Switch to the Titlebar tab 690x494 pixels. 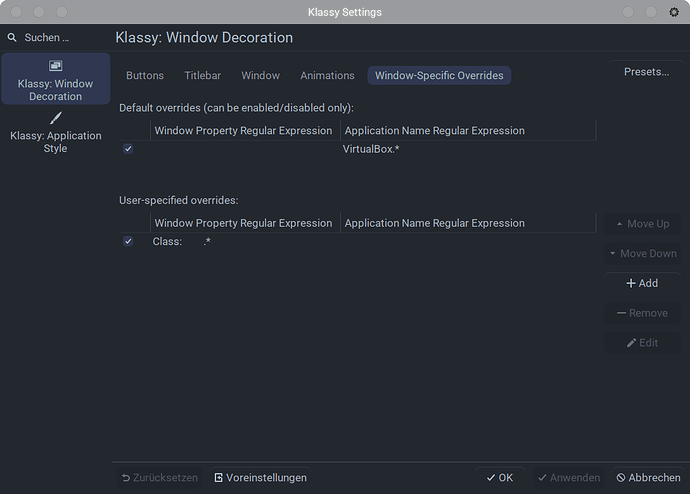(202, 76)
